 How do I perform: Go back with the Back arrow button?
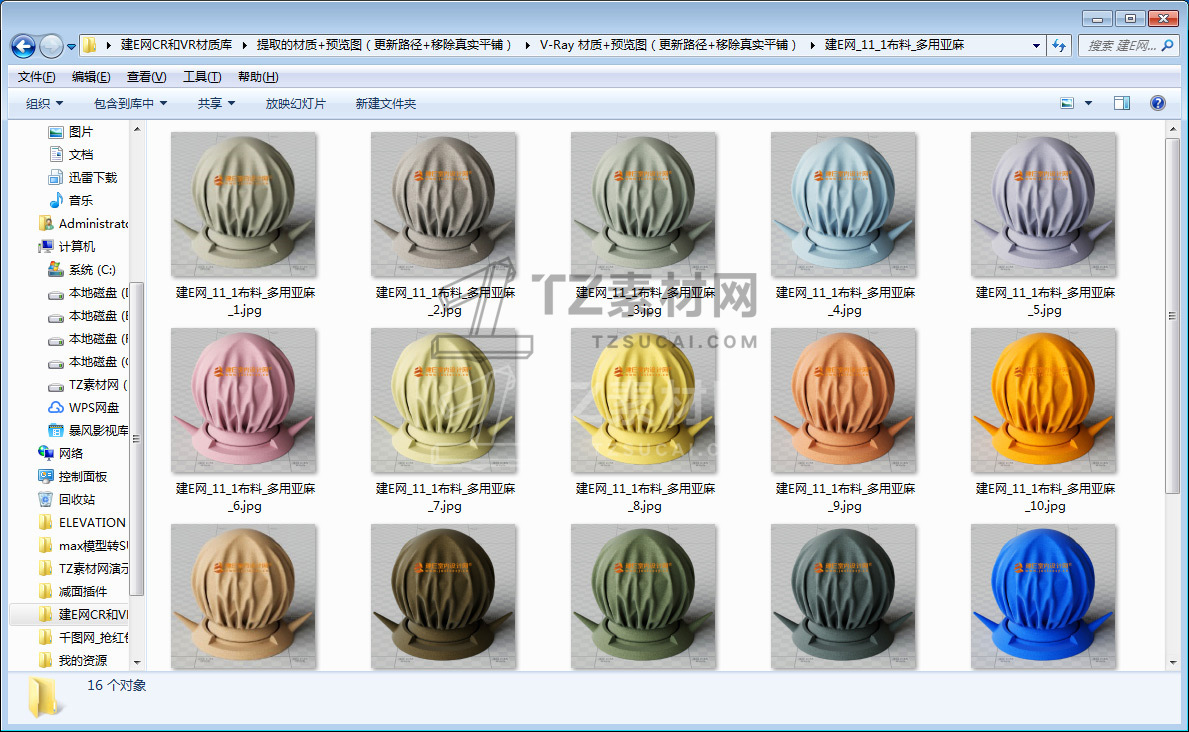24,46
